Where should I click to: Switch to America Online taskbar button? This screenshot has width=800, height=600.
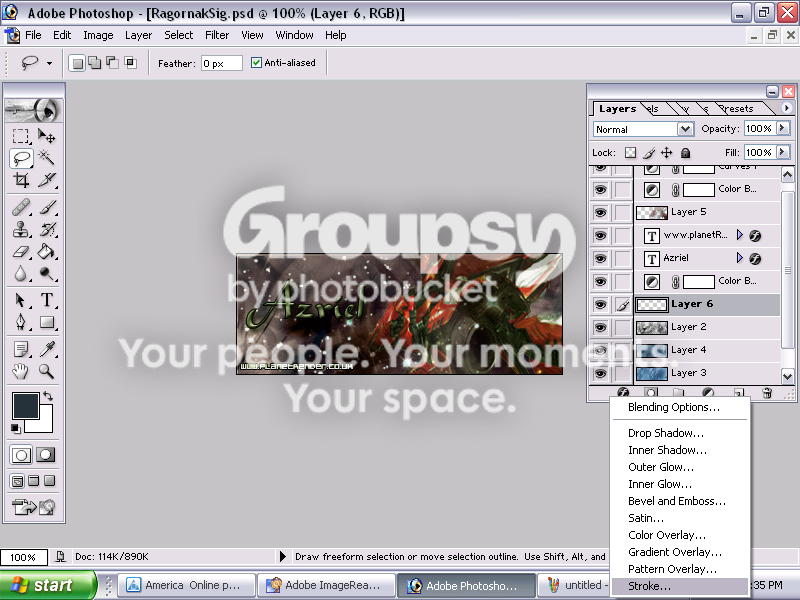187,585
